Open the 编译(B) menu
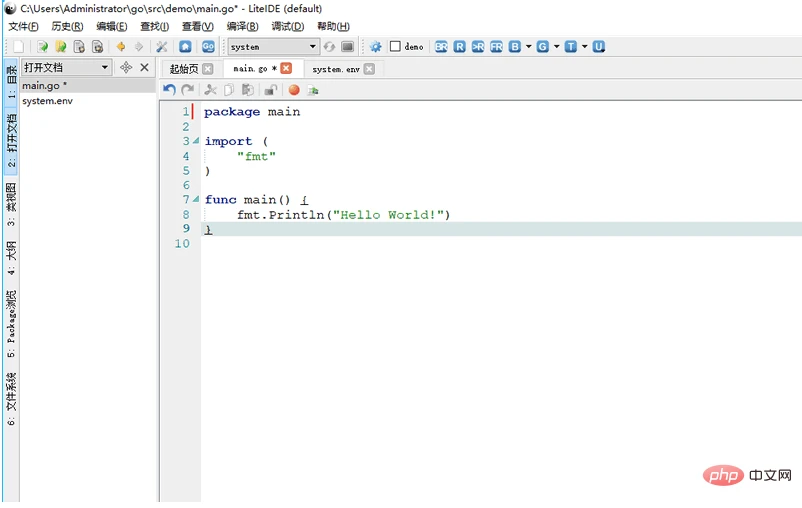The height and width of the screenshot is (508, 802). tap(242, 26)
